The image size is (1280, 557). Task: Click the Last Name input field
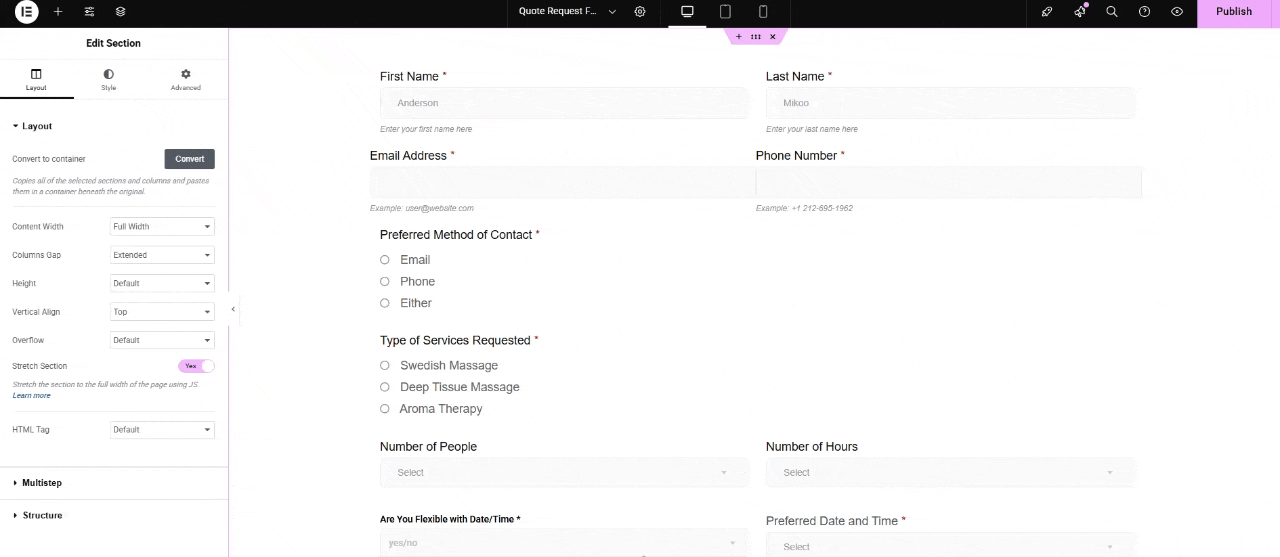[950, 103]
